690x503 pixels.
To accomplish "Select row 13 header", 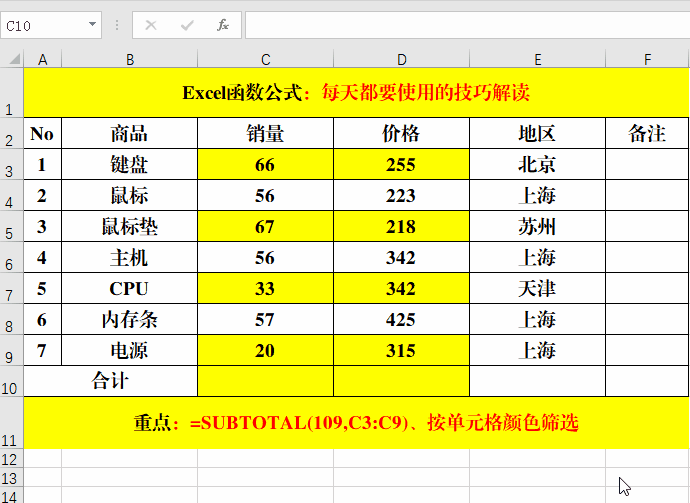I will click(x=11, y=477).
